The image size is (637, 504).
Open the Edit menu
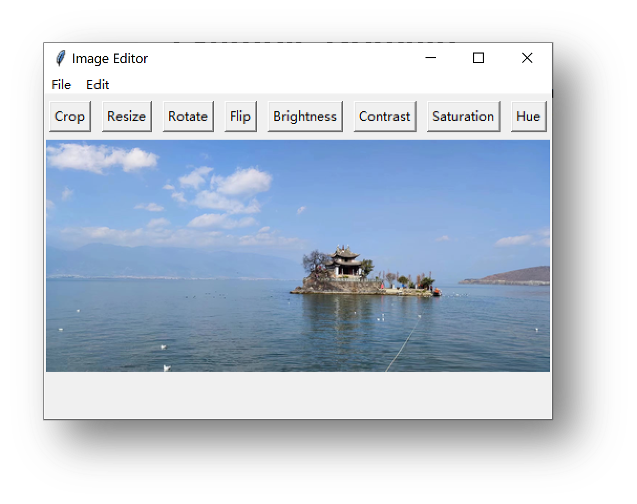pos(97,85)
